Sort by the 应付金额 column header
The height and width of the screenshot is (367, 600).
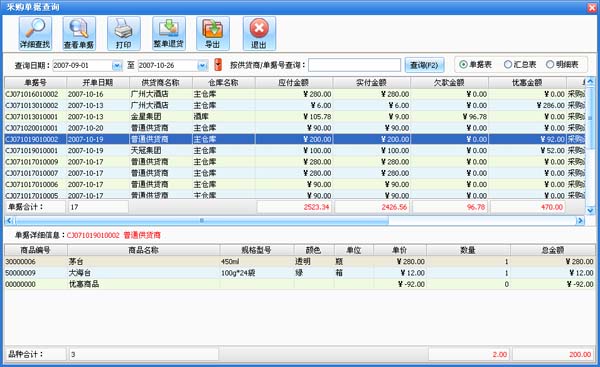pyautogui.click(x=294, y=83)
